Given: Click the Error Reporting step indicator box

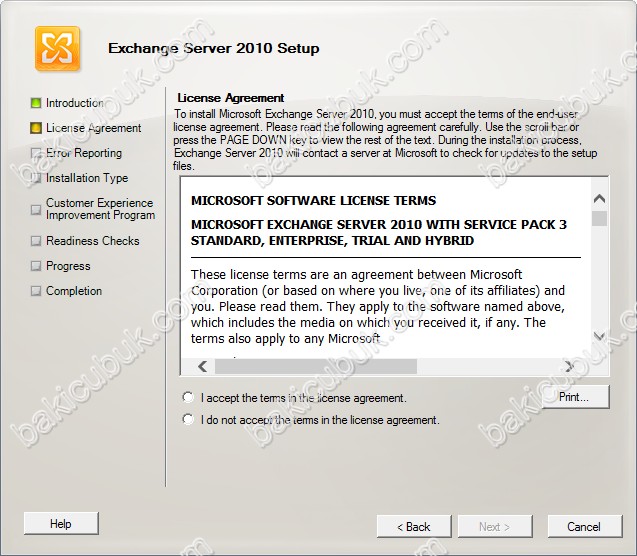Looking at the screenshot, I should 36,153.
